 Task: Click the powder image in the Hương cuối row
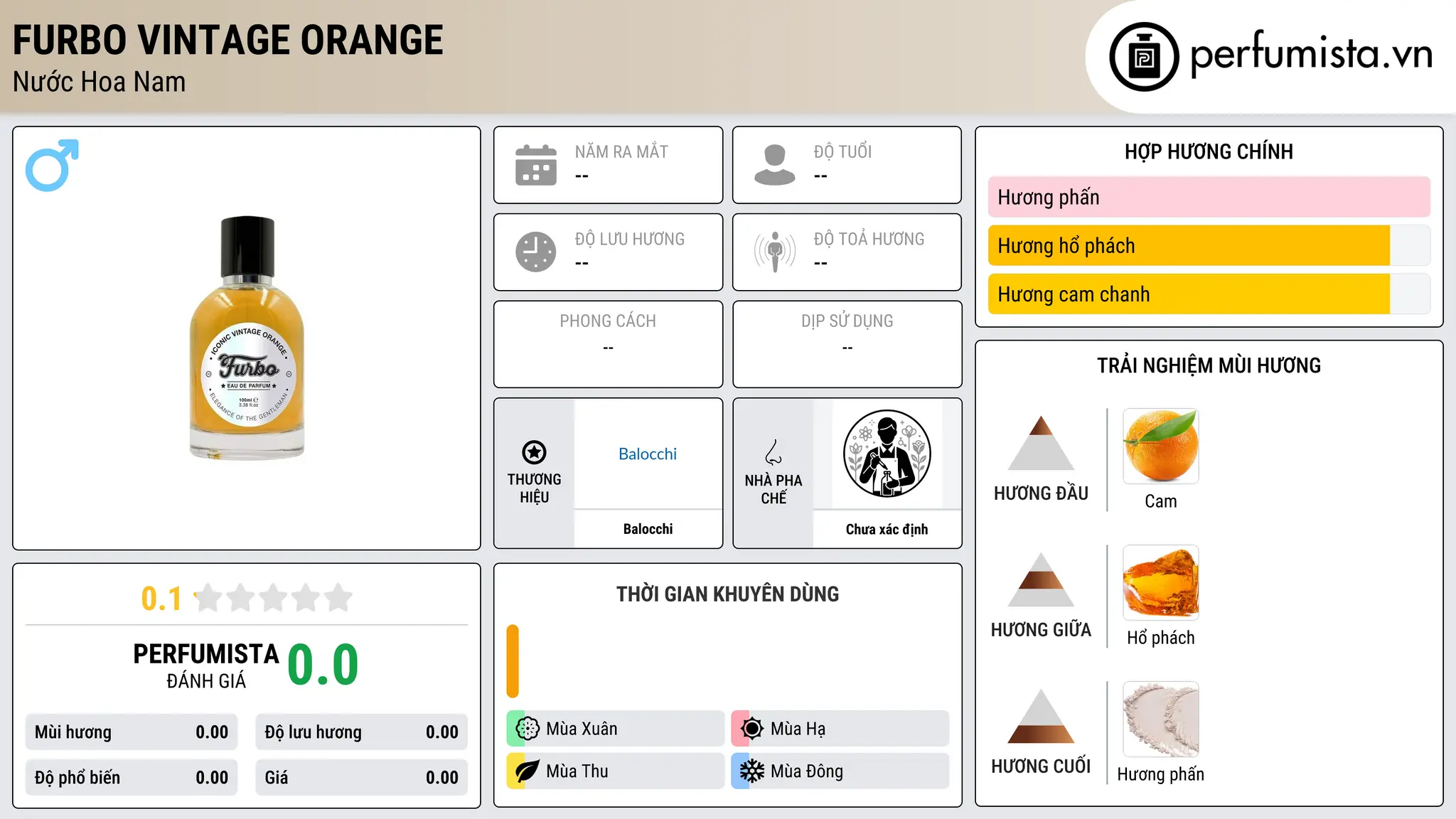(x=1161, y=719)
